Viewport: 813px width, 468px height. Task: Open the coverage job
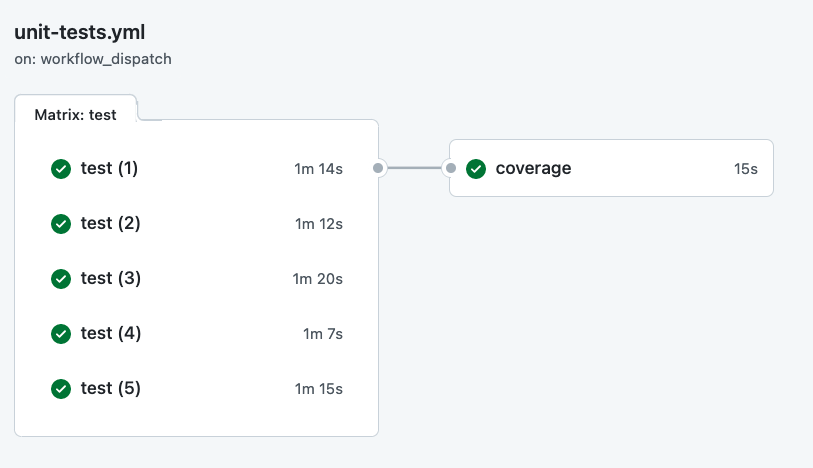[x=533, y=169]
